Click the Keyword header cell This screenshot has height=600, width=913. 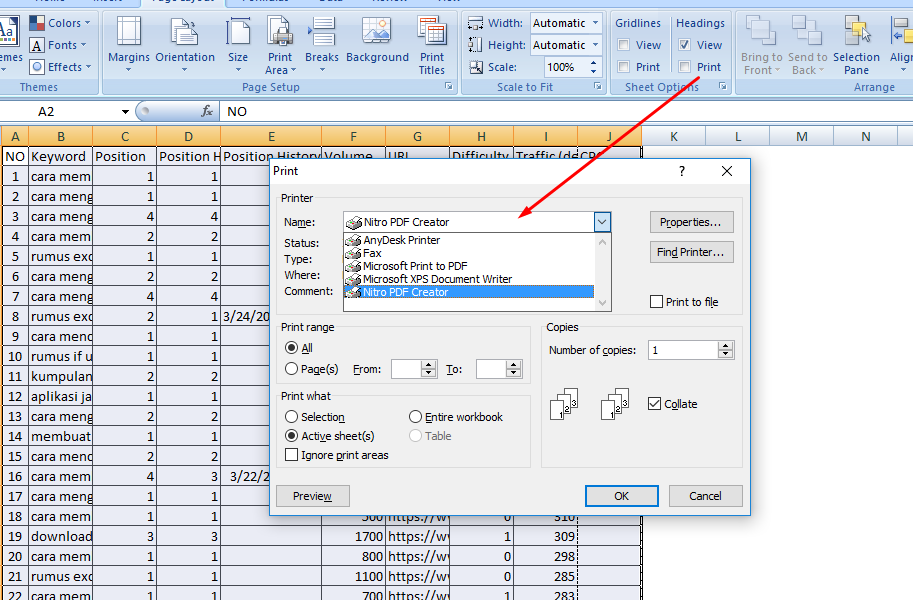tap(61, 156)
